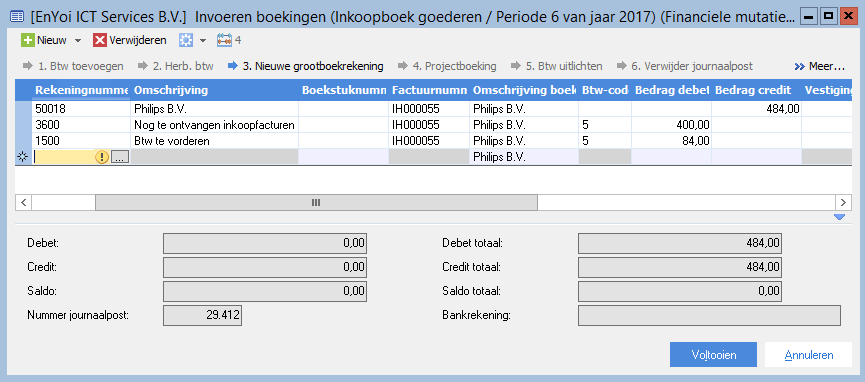Collapse the panel with blue triangle arrow

coord(840,217)
